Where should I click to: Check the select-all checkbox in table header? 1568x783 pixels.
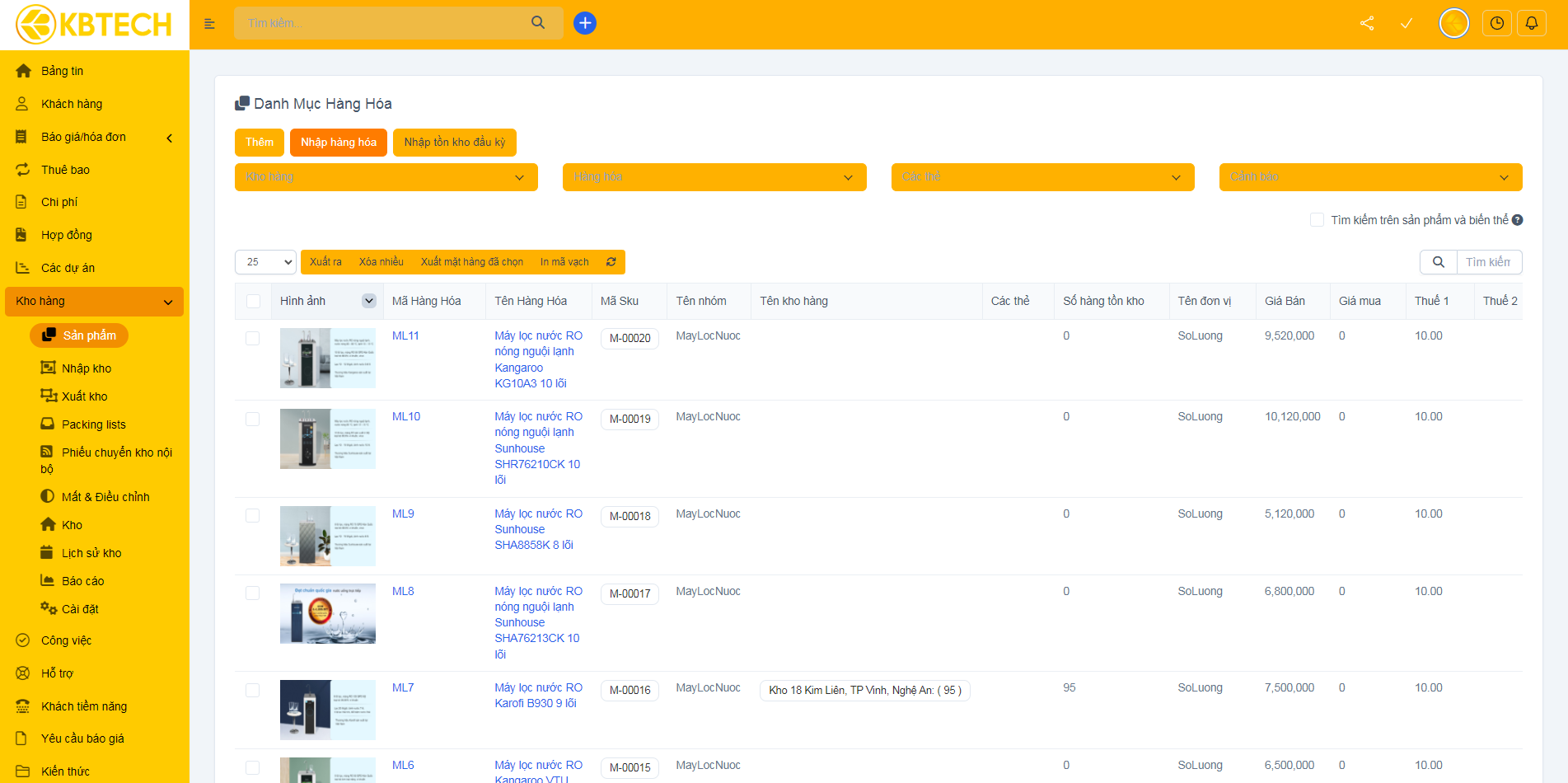pyautogui.click(x=253, y=302)
